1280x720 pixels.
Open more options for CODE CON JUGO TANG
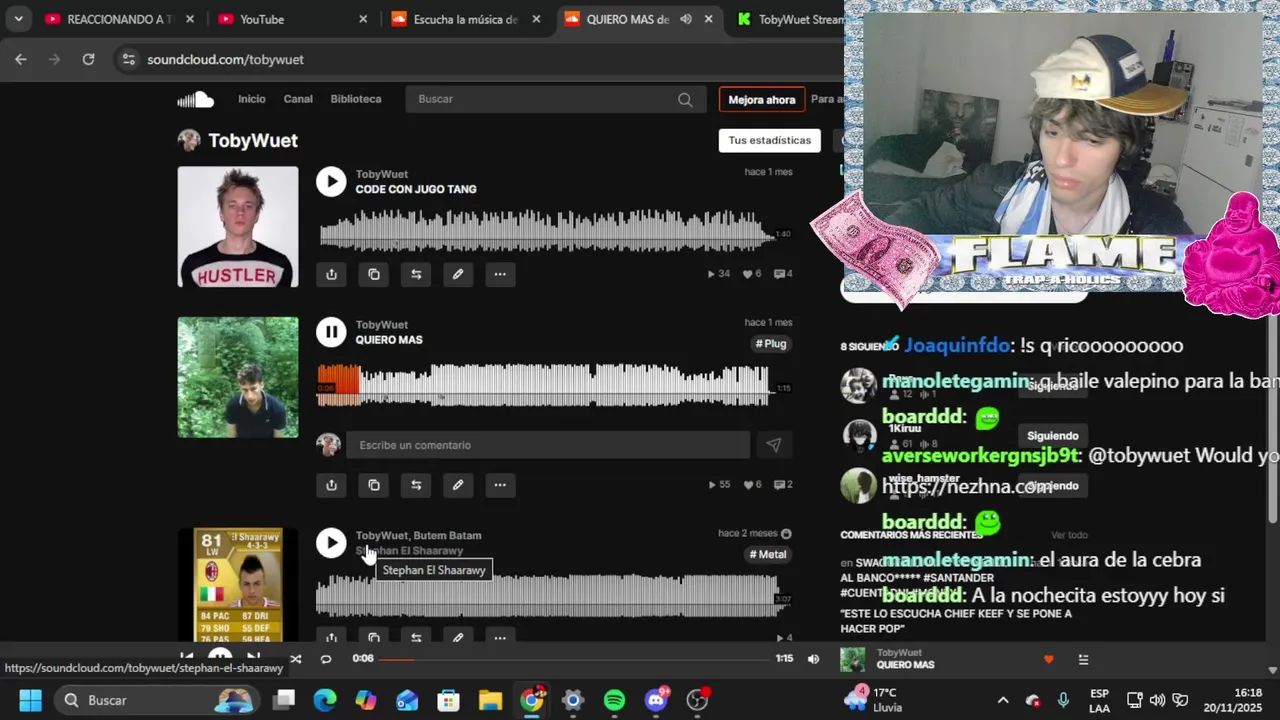point(500,274)
